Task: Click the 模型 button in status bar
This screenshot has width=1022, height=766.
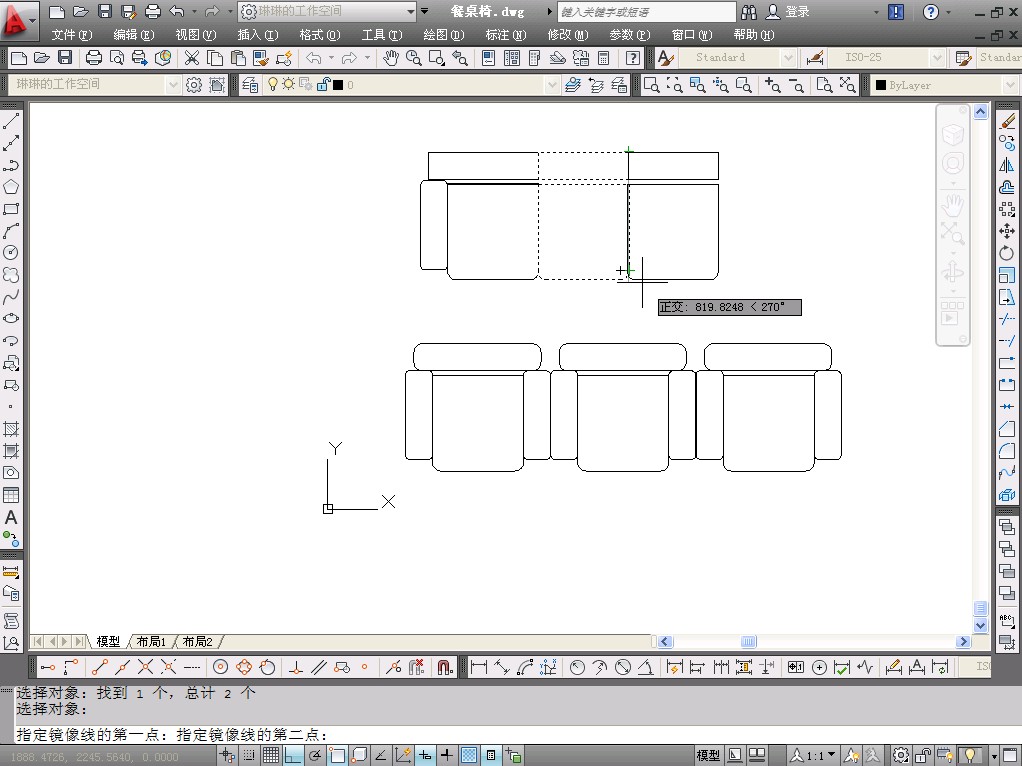Action: (708, 756)
